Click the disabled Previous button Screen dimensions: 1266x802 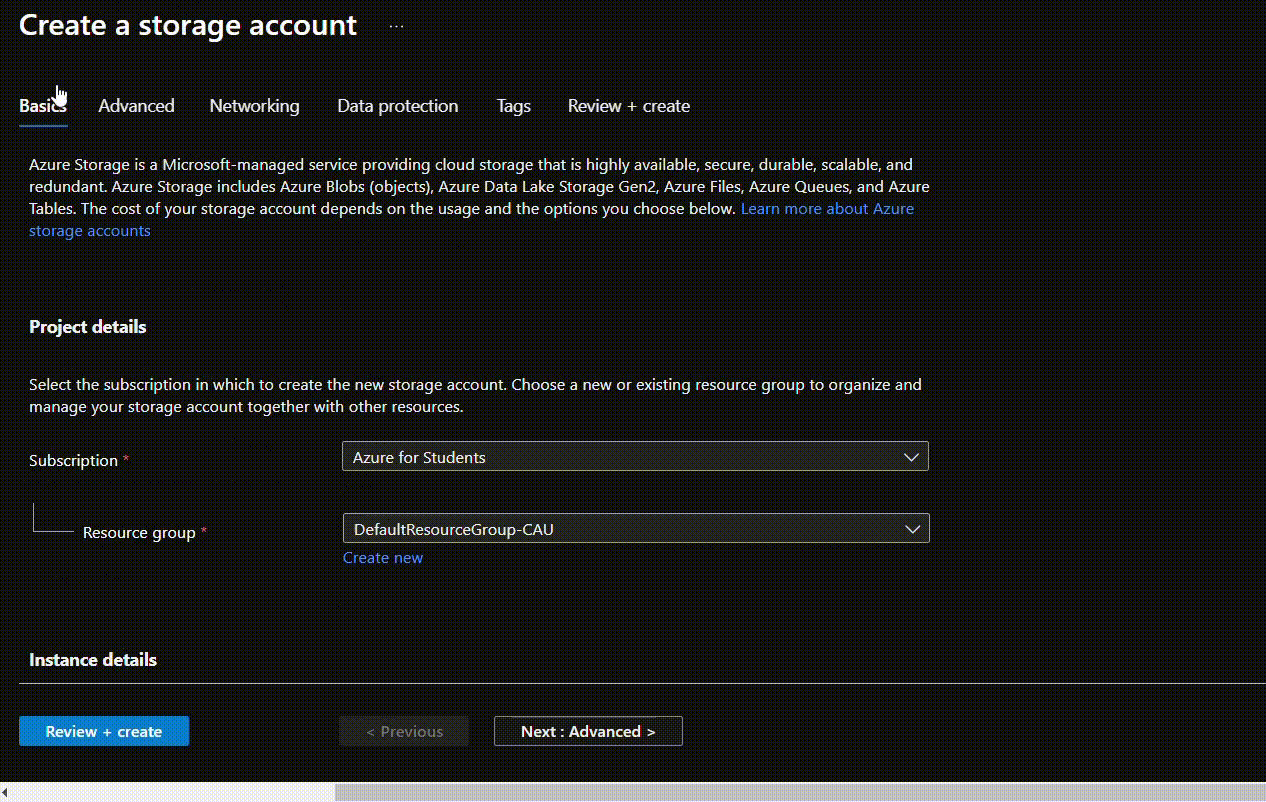pos(404,731)
